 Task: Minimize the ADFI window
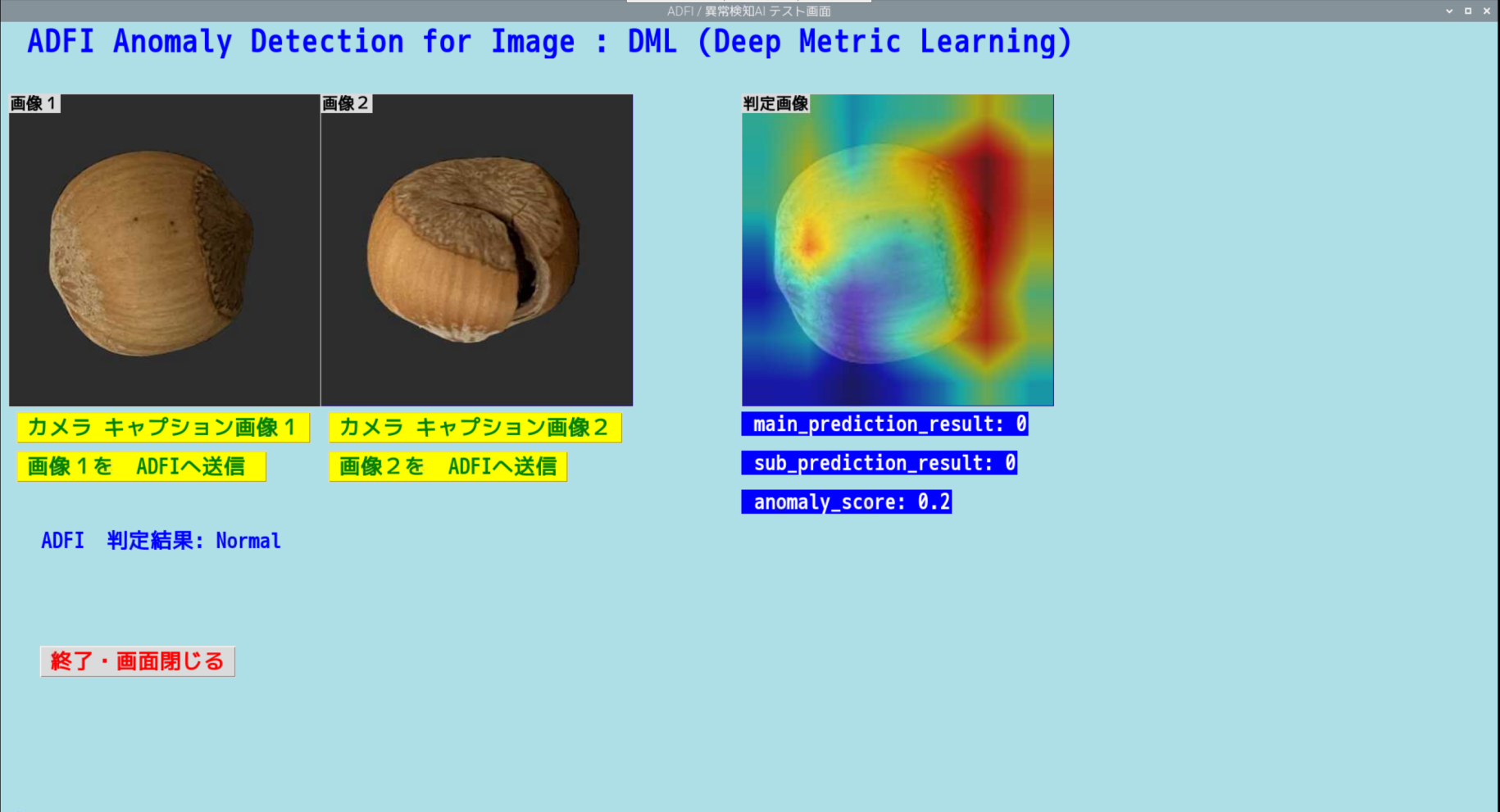[1449, 11]
